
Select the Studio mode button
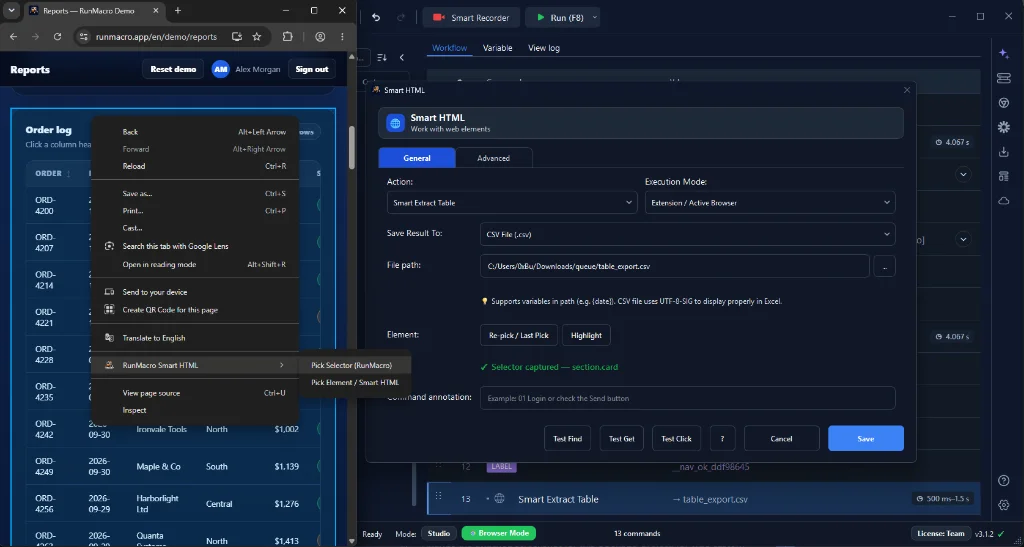click(x=439, y=533)
